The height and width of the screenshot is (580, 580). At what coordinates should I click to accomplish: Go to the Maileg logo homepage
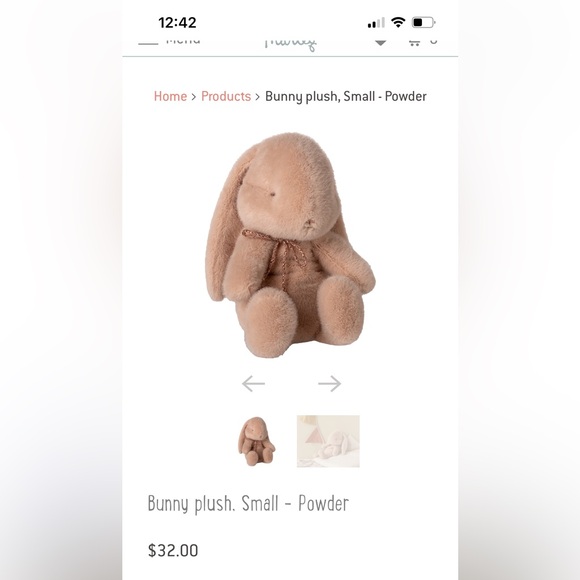click(x=291, y=44)
